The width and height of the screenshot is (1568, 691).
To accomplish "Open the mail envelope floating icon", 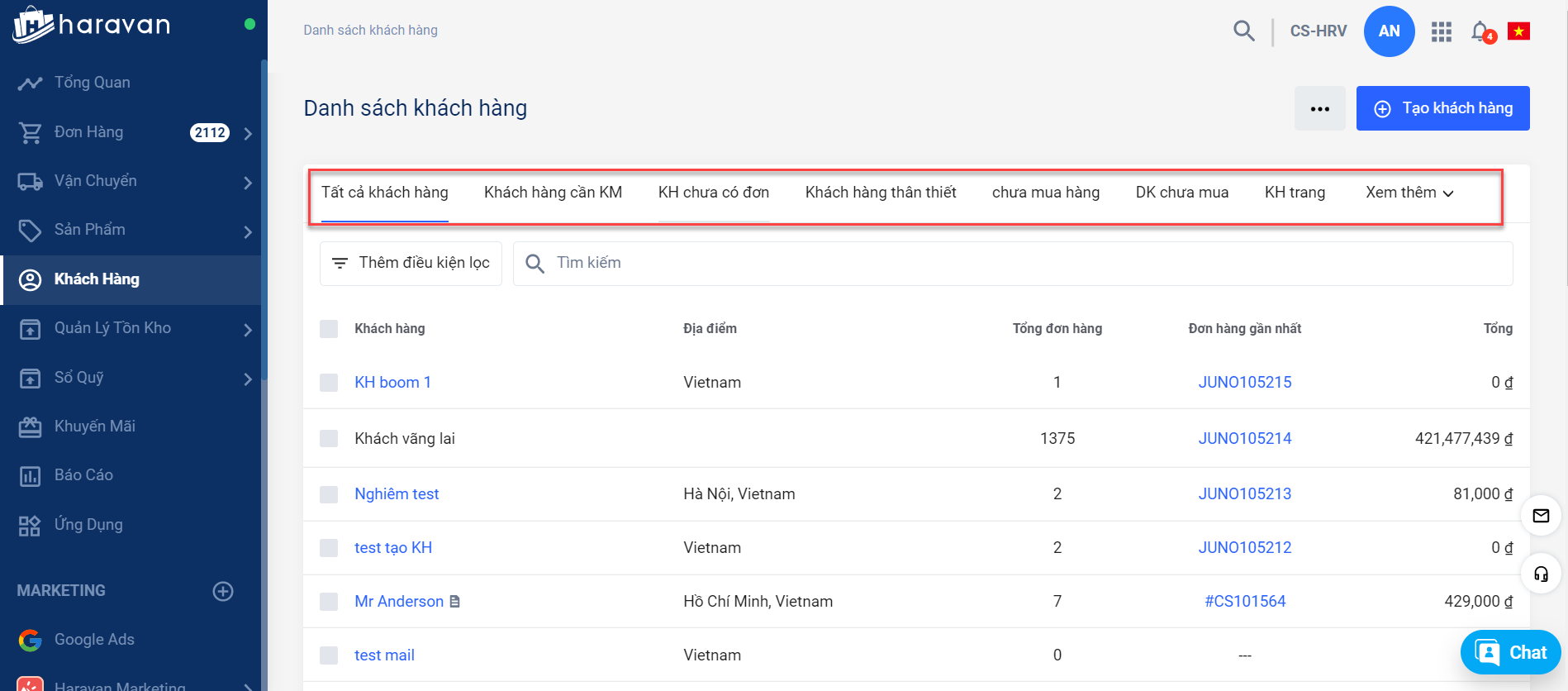I will (x=1541, y=516).
